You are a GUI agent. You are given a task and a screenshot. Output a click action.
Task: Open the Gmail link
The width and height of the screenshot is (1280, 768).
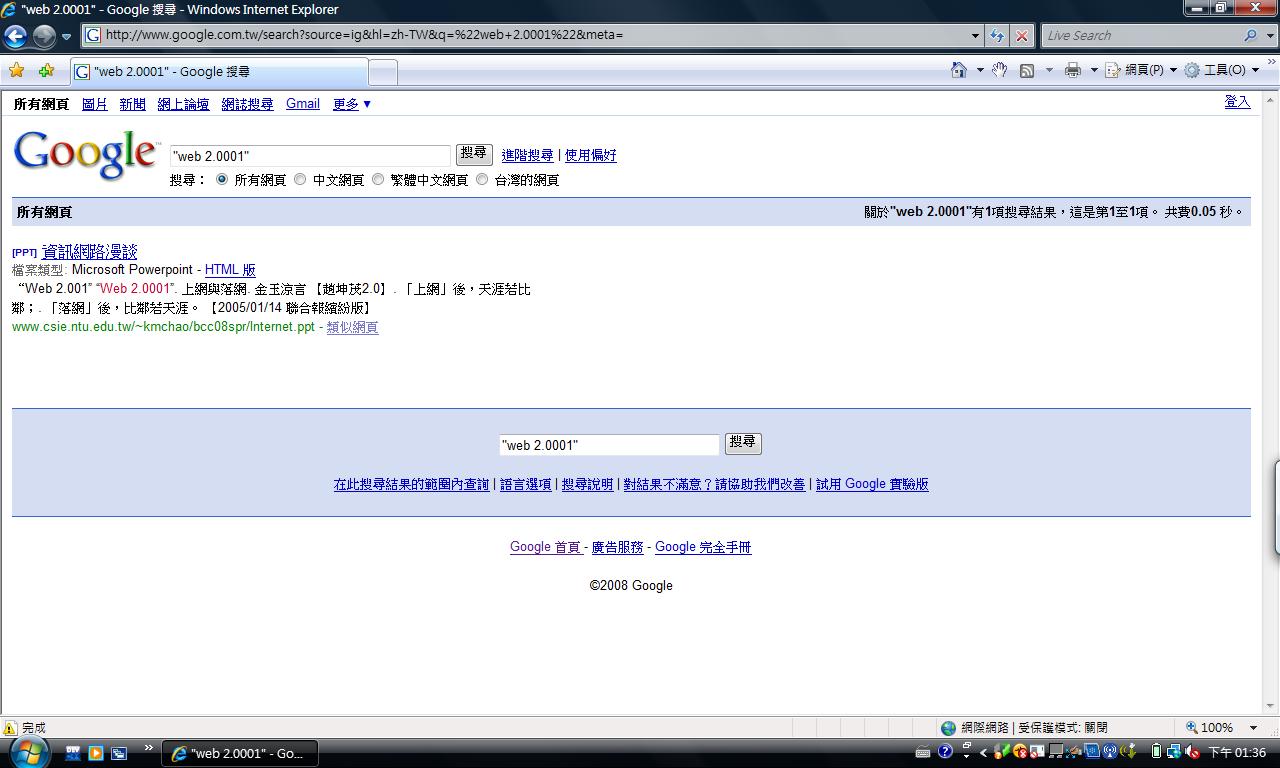303,104
